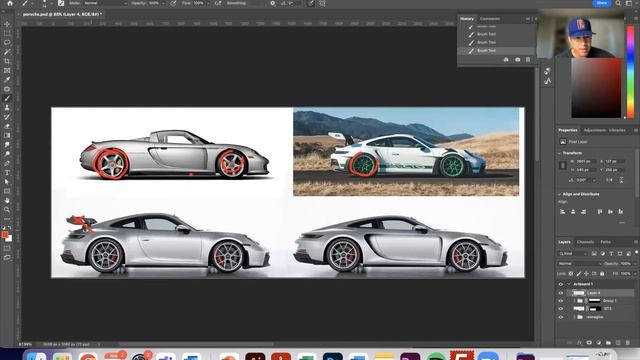Switch to the Libraries tab
Viewport: 640px width, 360px height.
click(x=617, y=130)
